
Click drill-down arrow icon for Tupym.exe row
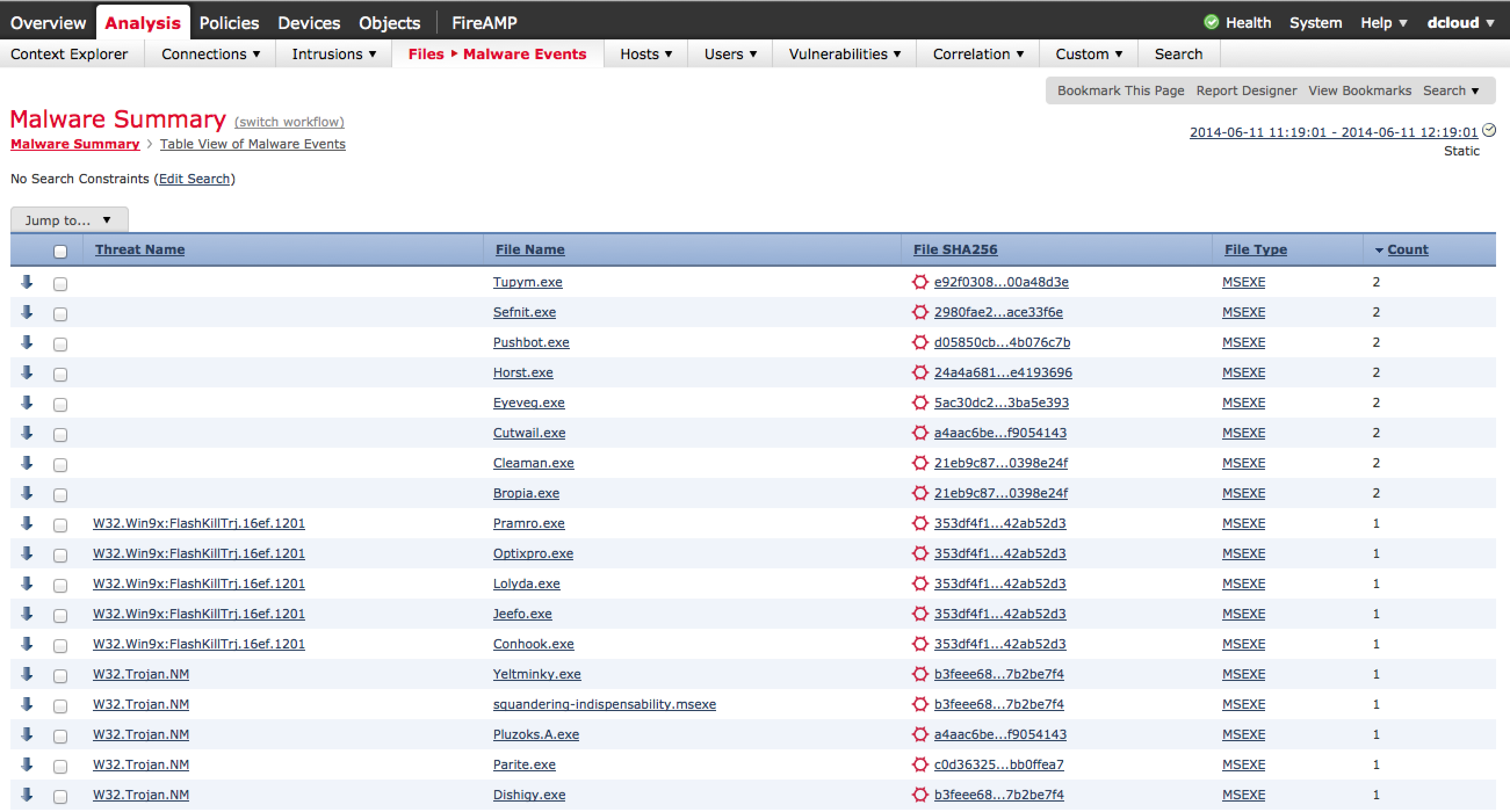click(x=26, y=282)
